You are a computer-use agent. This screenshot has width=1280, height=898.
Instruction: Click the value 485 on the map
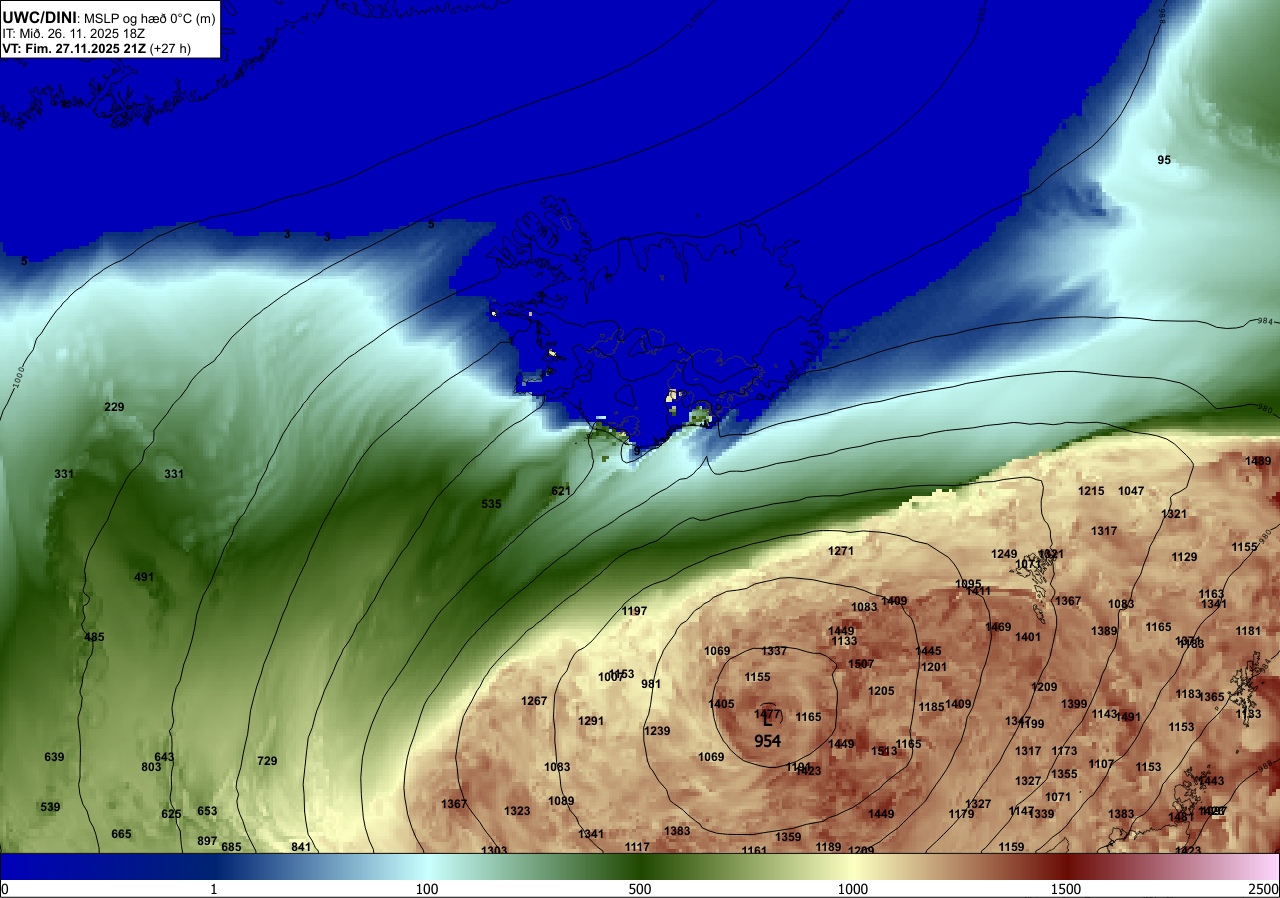coord(94,637)
